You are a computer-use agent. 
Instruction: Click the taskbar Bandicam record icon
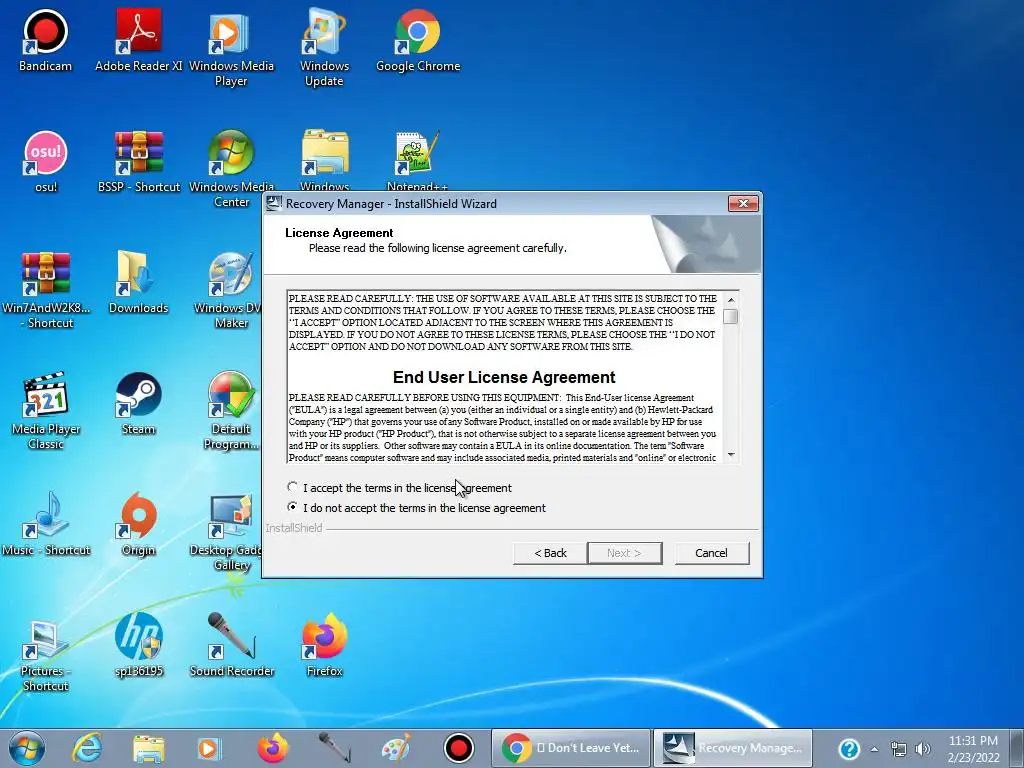click(458, 748)
